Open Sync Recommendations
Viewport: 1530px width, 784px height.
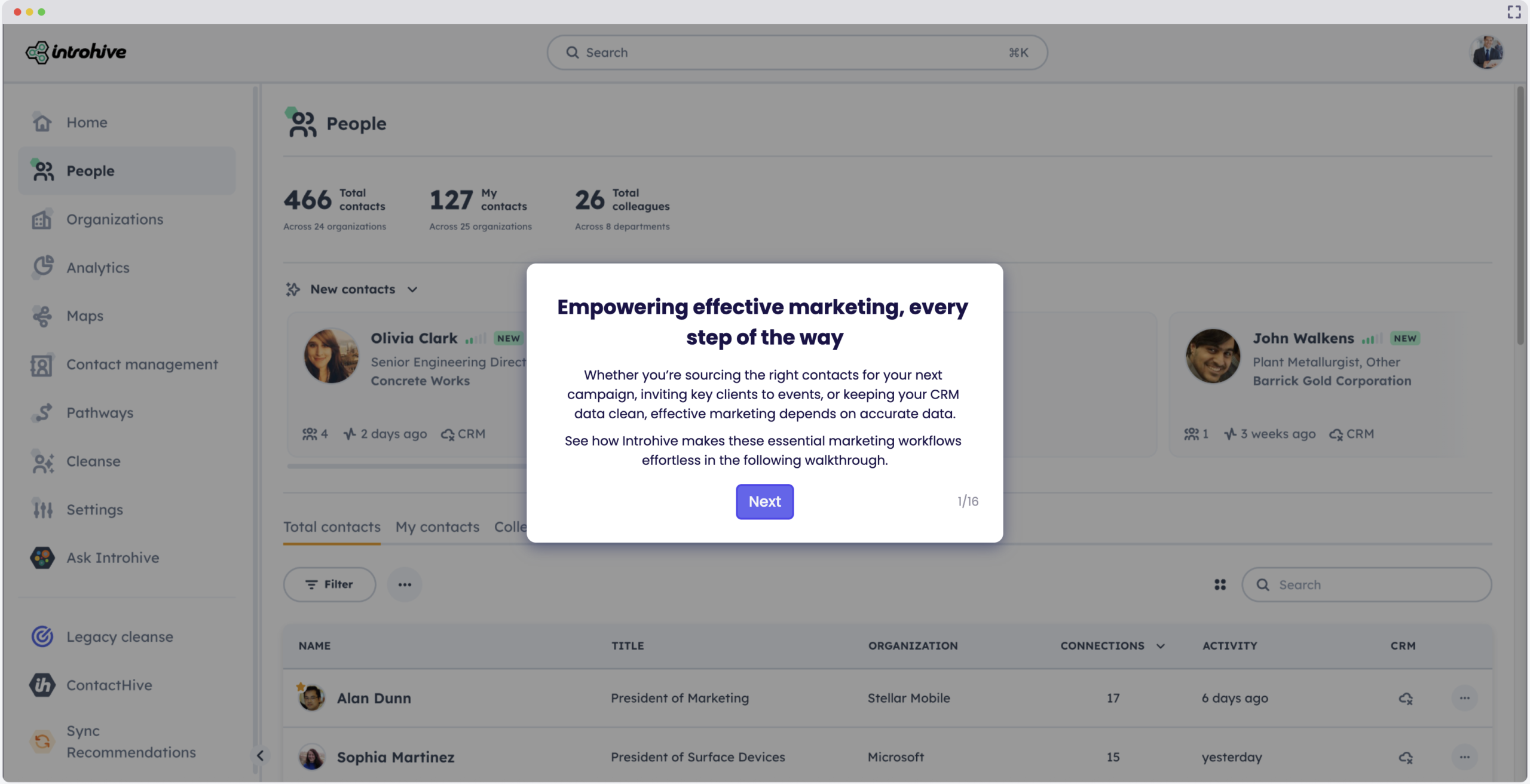tap(131, 741)
